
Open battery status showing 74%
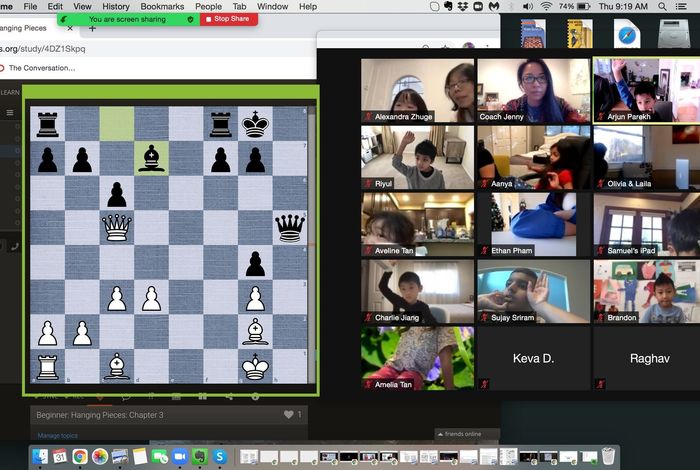tap(575, 6)
